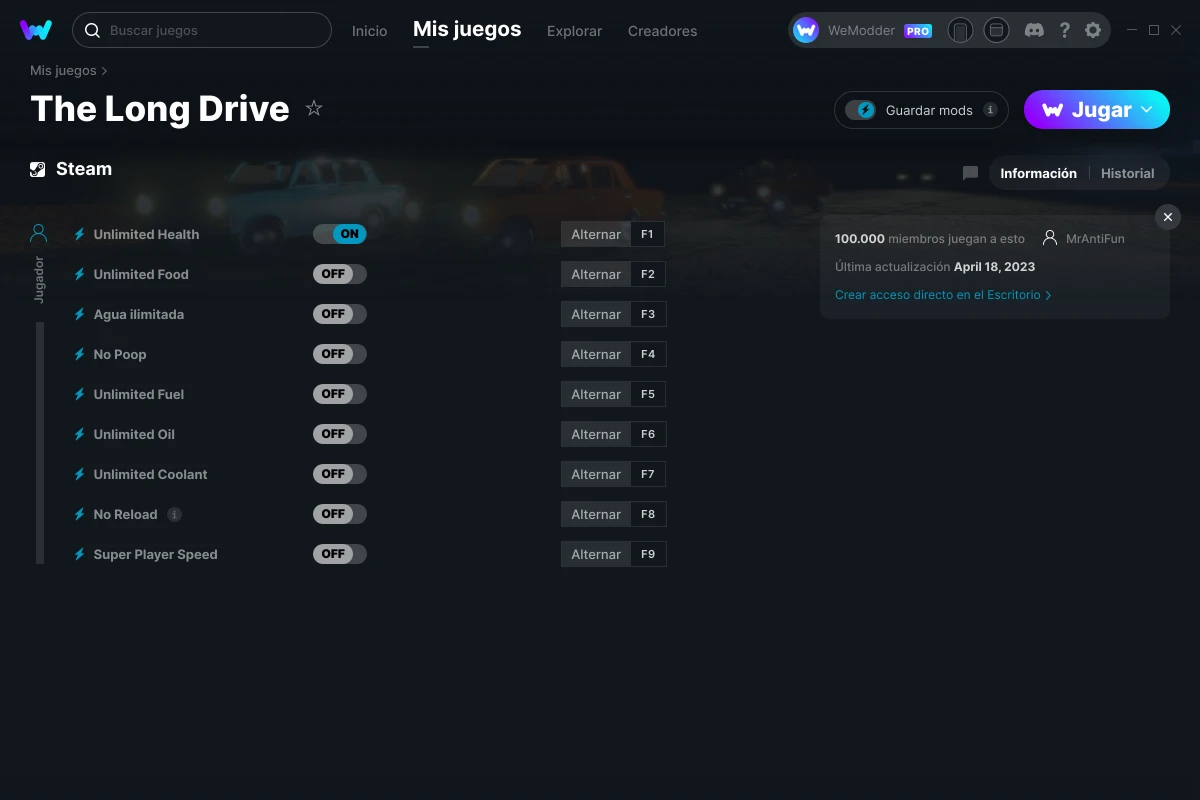
Task: Enable Super Player Speed toggle
Action: pos(340,554)
